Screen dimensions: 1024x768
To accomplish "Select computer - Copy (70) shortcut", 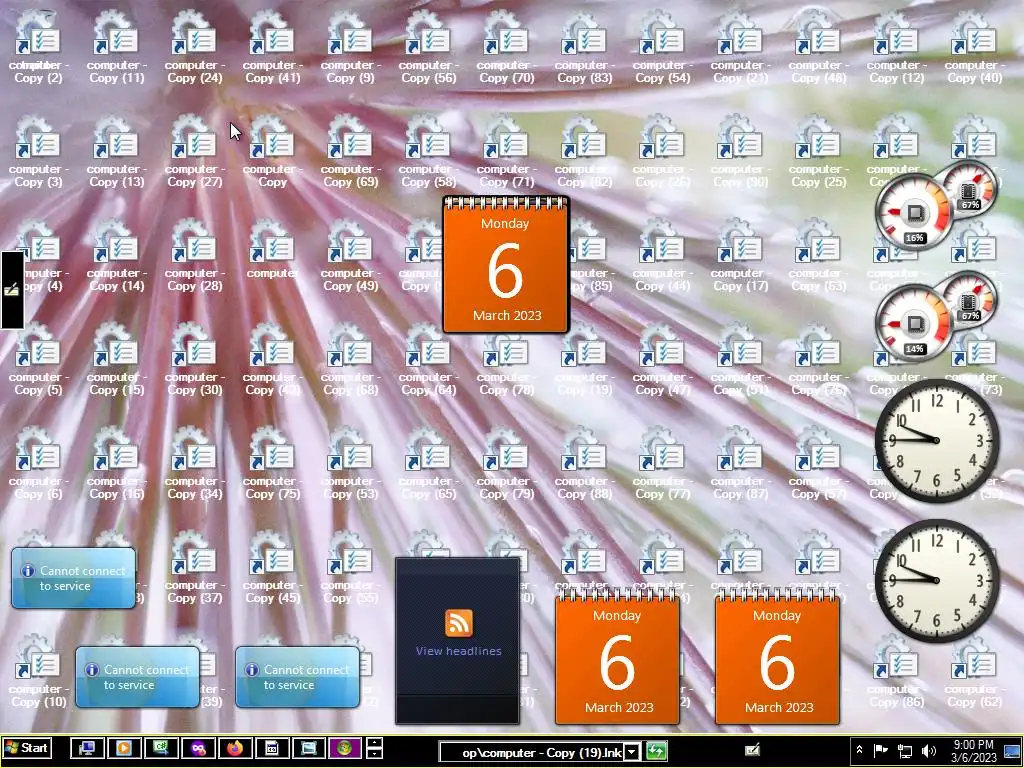I will 506,48.
